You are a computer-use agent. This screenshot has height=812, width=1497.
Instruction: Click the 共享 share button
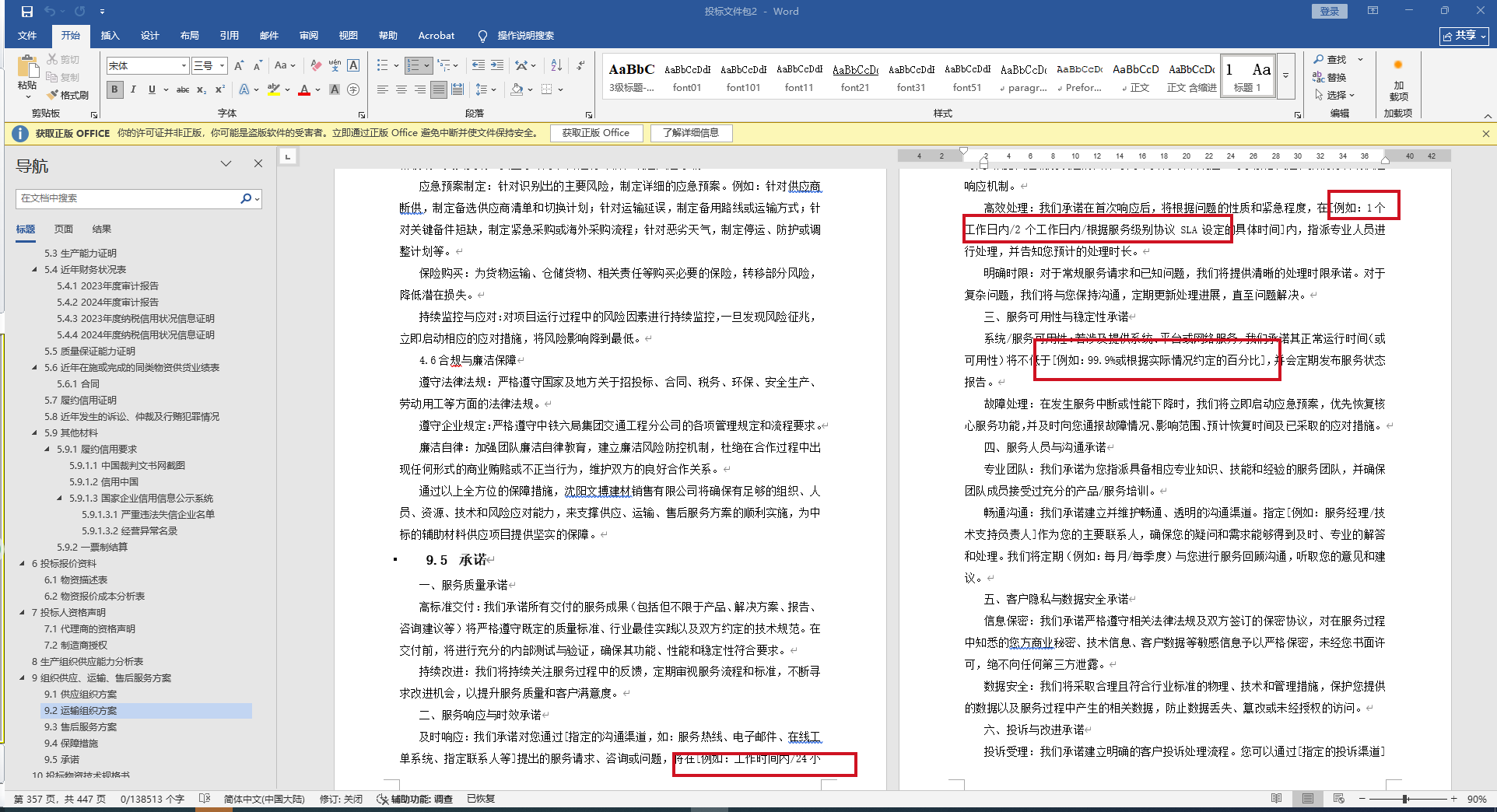click(x=1465, y=36)
